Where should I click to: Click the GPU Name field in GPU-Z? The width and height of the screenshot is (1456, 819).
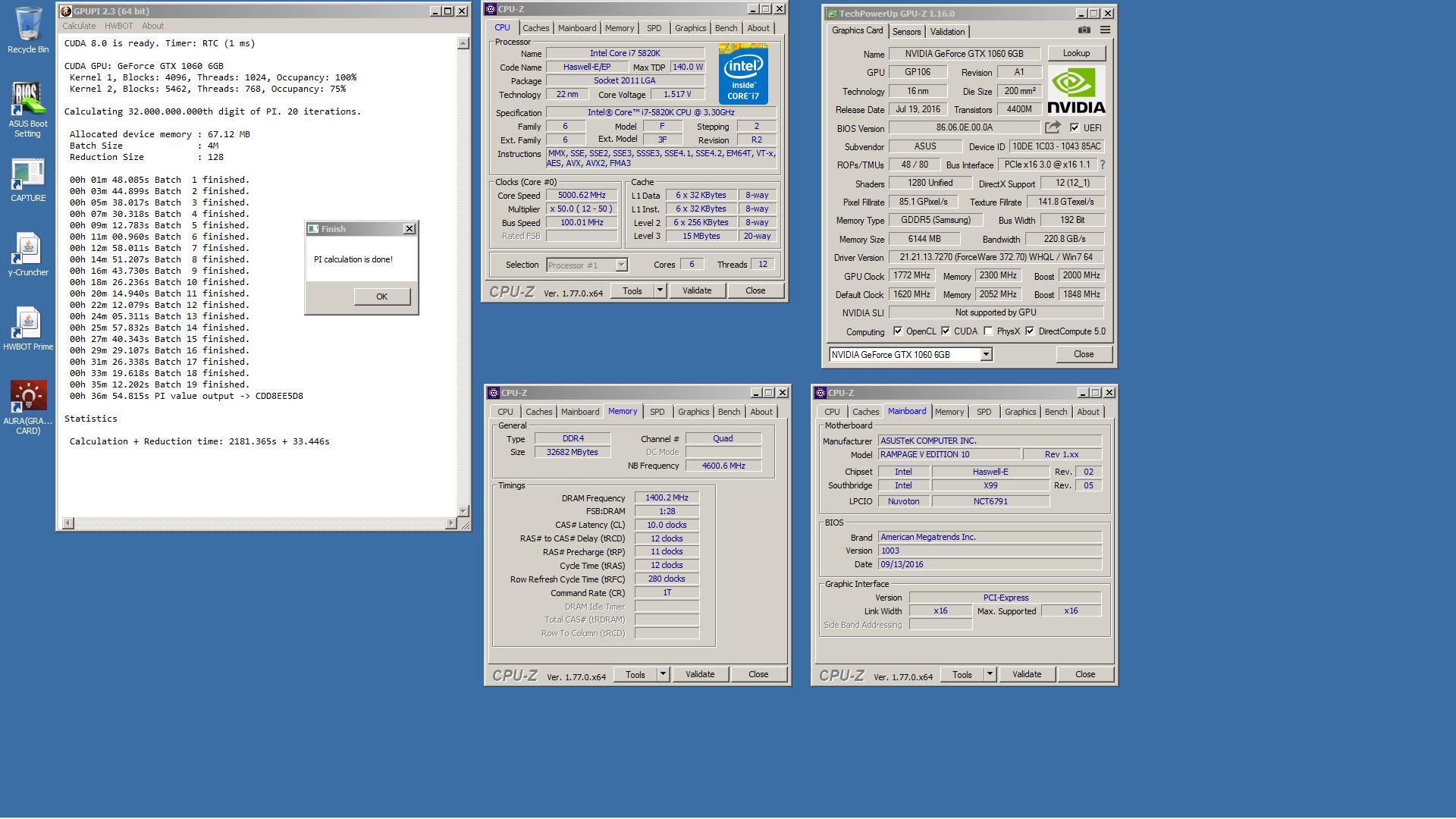pos(965,54)
